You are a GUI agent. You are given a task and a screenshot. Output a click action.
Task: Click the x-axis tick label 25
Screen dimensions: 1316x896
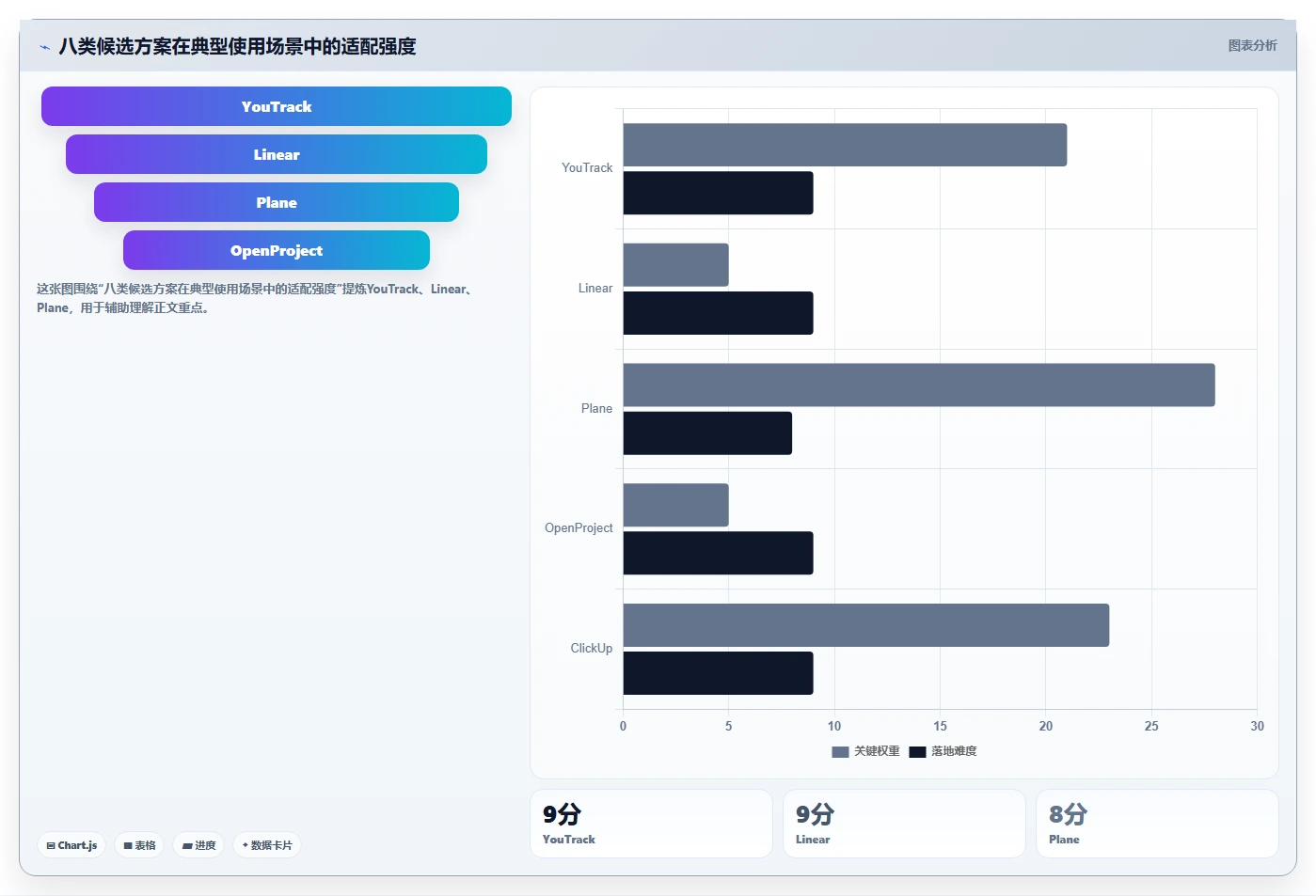(x=1151, y=726)
